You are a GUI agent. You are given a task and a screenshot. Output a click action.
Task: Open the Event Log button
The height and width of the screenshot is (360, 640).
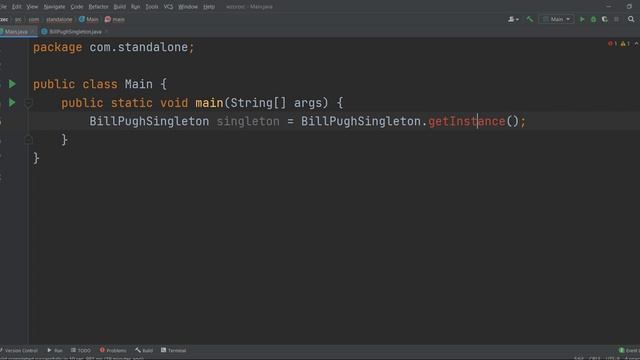629,350
